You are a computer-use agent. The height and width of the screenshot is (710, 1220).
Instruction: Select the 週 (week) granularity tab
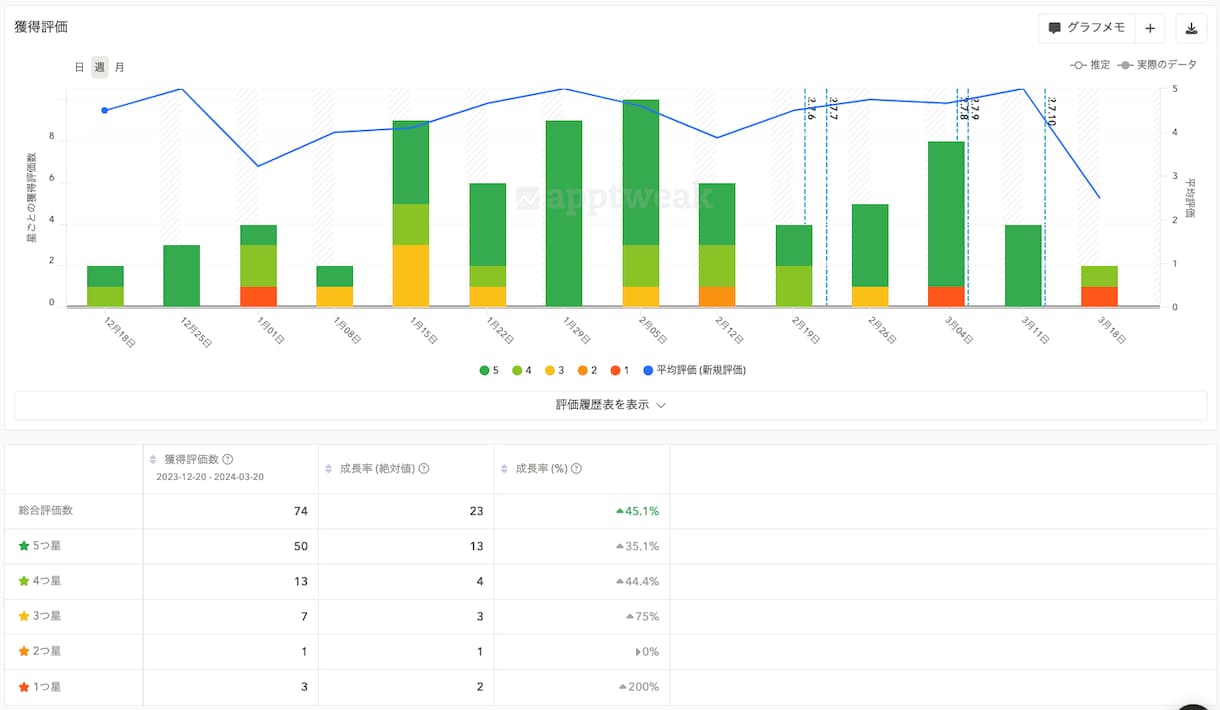pos(99,67)
